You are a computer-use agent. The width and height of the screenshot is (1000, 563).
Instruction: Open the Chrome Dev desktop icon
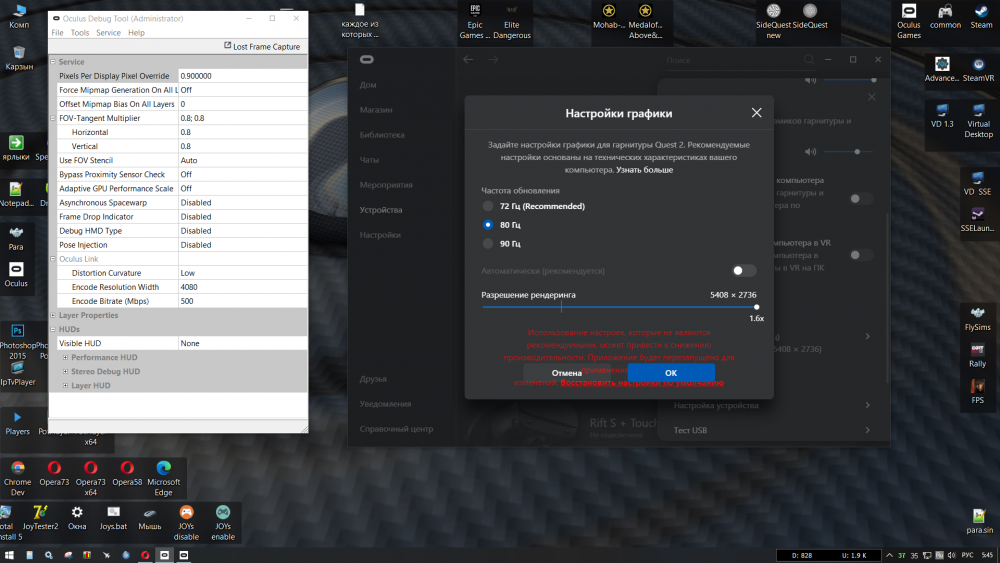(x=17, y=478)
